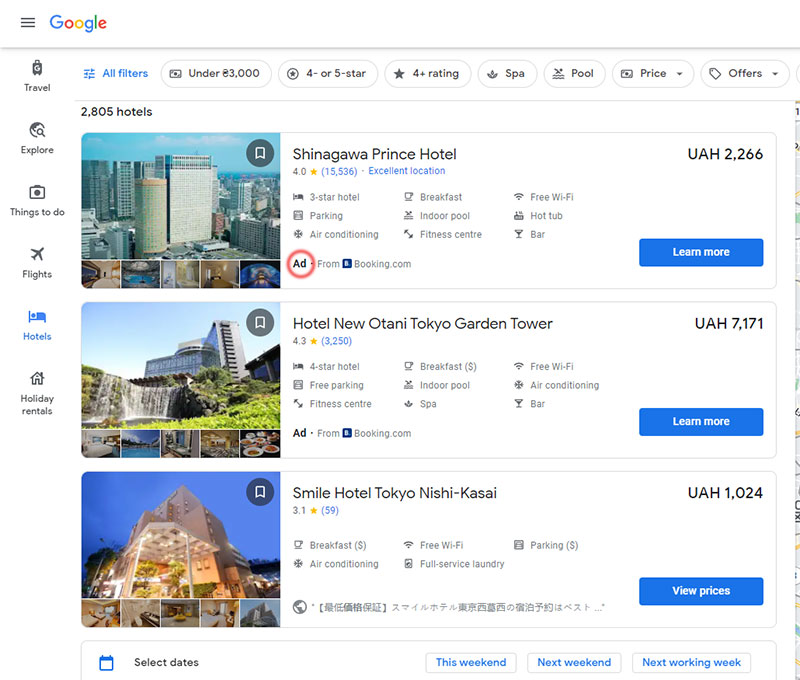The image size is (800, 680).
Task: Select Hotels in the sidebar
Action: click(x=37, y=325)
